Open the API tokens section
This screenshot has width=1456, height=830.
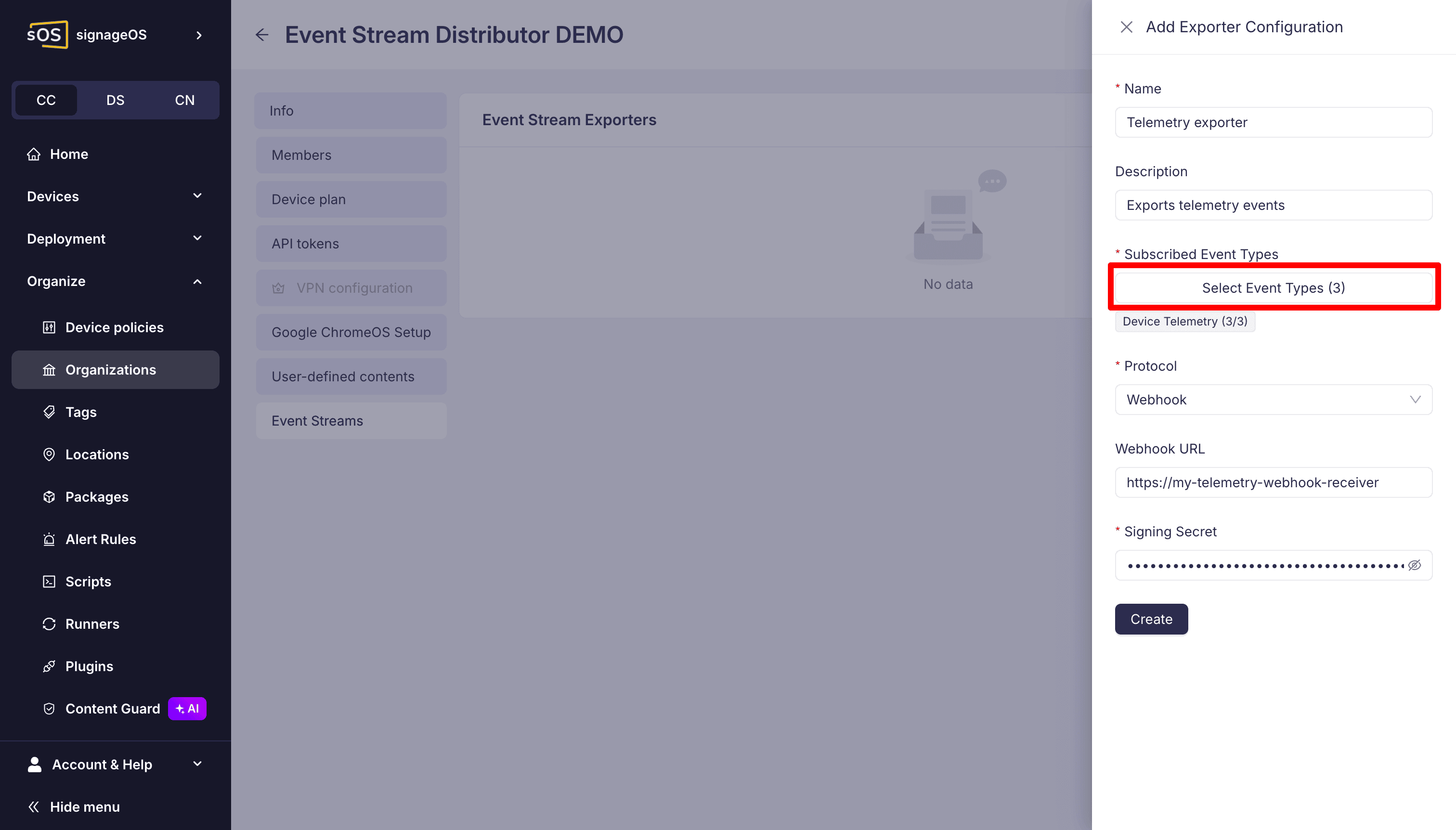351,244
